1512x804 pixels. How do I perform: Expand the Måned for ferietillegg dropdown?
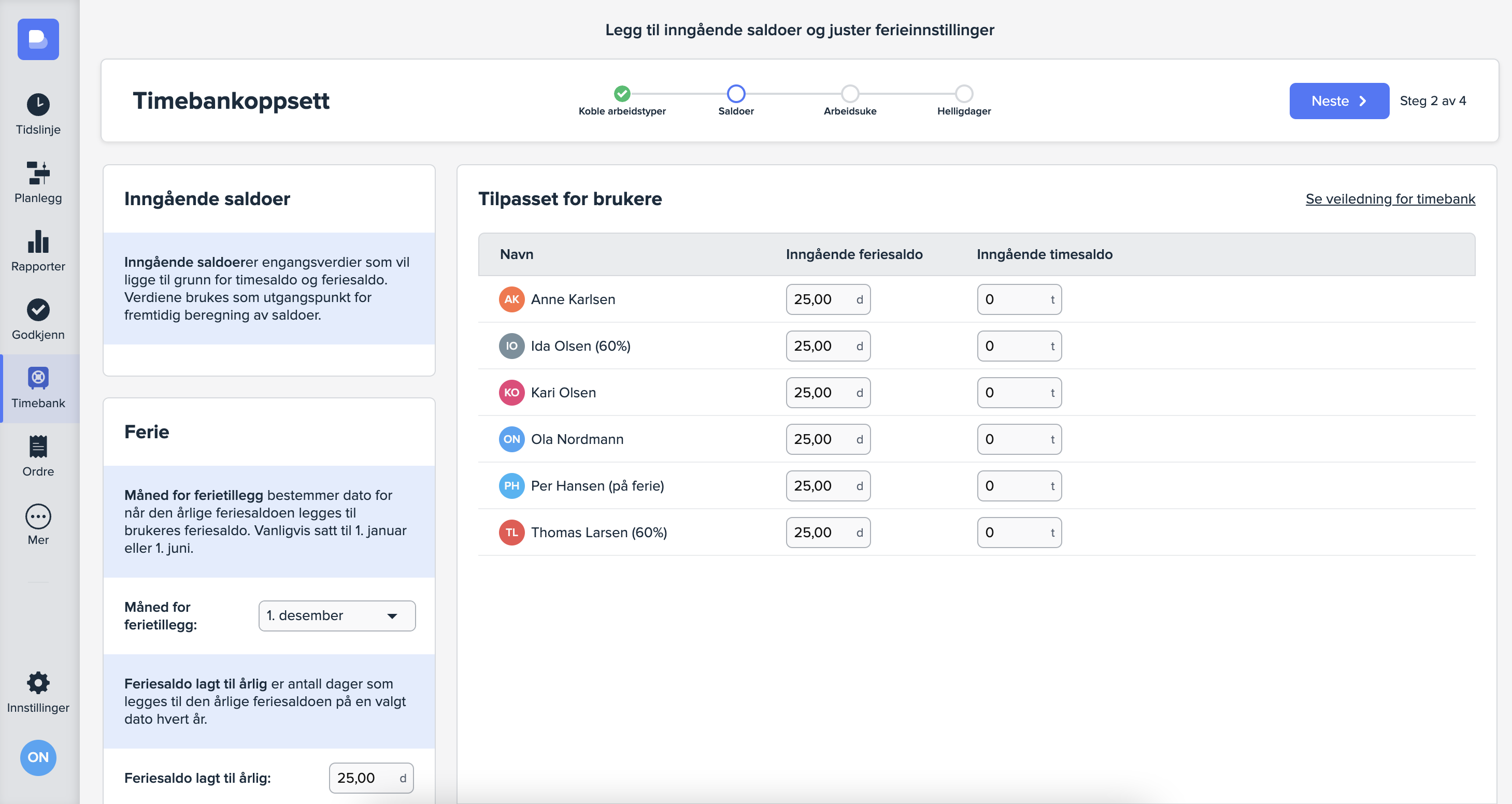336,615
